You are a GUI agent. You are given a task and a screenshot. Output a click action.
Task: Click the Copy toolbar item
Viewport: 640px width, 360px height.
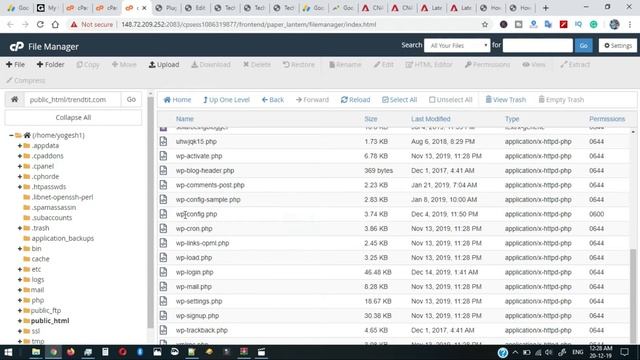[x=88, y=64]
